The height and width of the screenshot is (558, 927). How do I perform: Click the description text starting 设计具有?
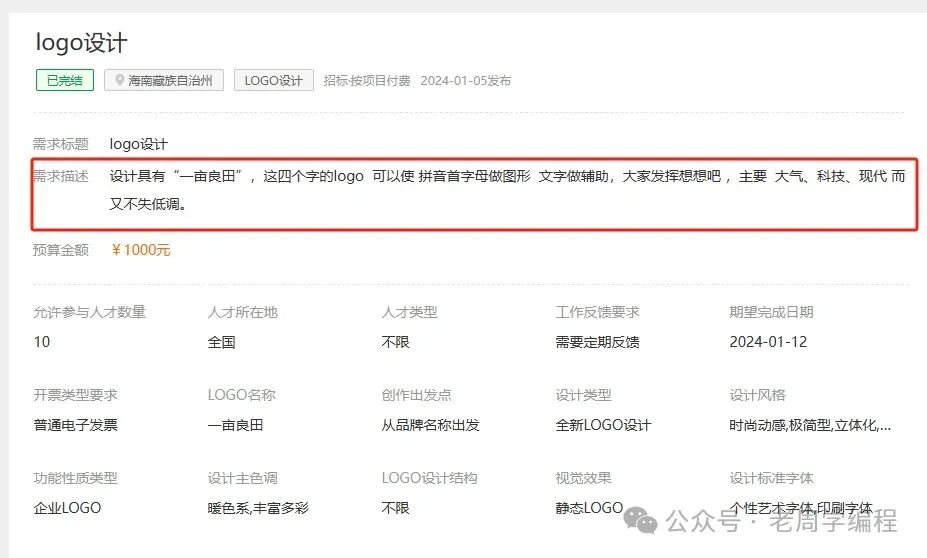point(507,190)
